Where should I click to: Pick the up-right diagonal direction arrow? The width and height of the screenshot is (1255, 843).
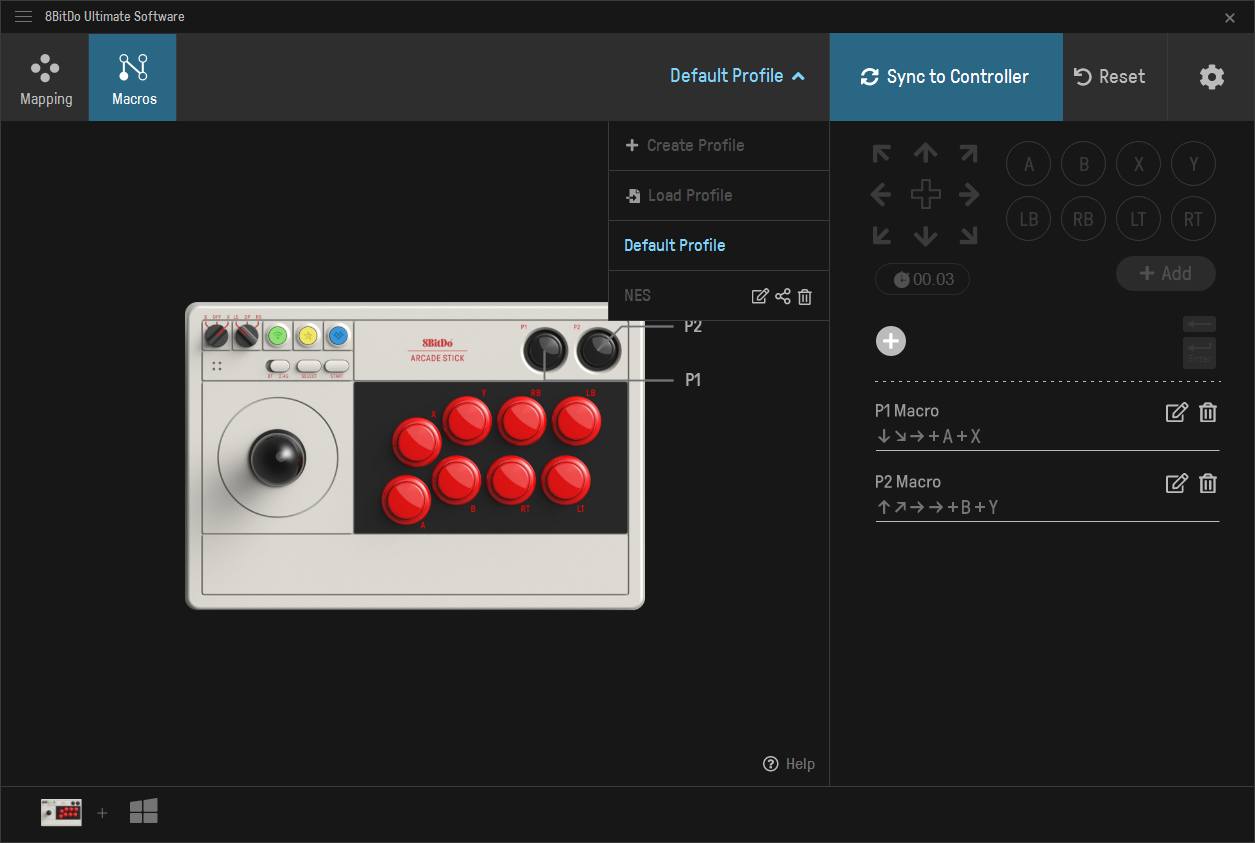coord(968,154)
